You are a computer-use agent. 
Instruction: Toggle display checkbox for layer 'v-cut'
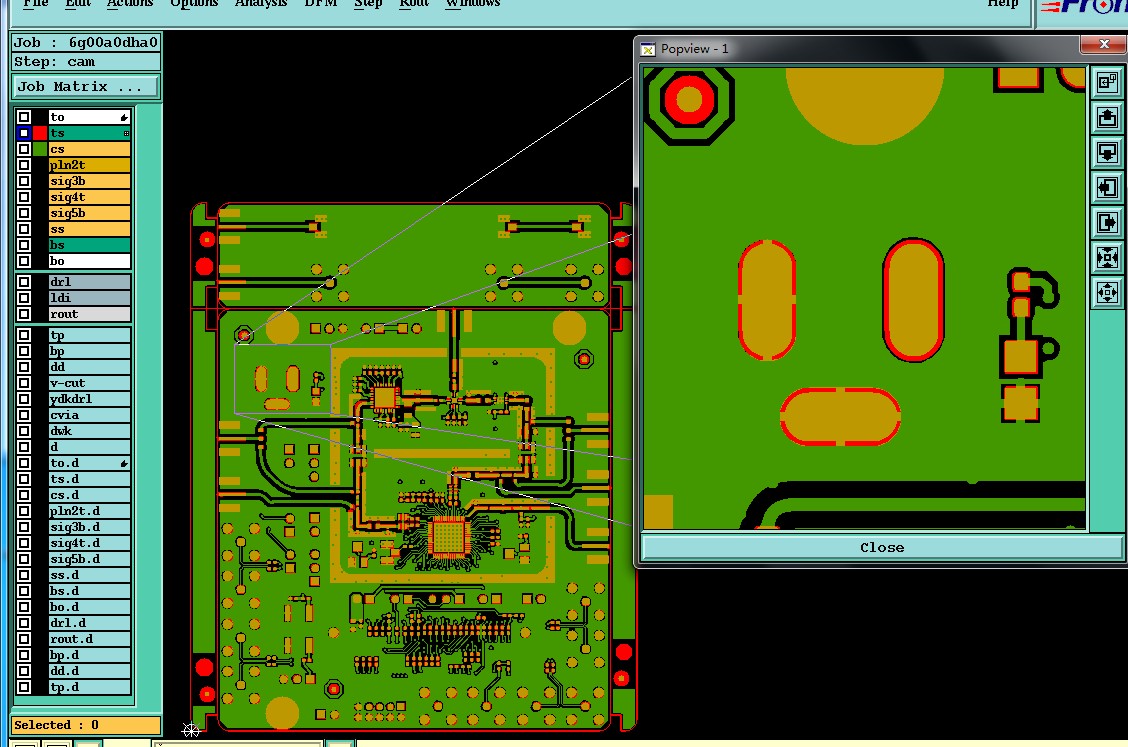pyautogui.click(x=24, y=383)
